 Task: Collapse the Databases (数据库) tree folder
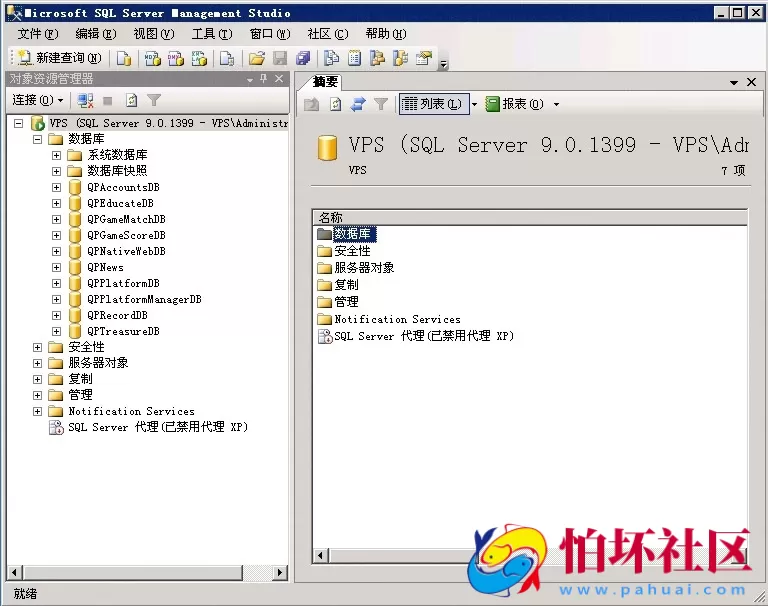37,139
